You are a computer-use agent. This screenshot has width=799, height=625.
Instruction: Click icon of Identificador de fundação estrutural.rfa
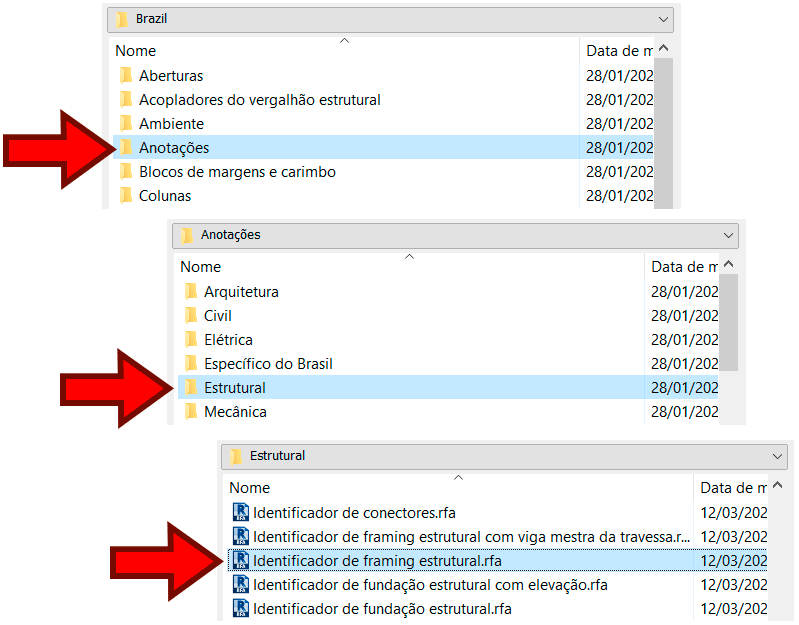(x=240, y=609)
